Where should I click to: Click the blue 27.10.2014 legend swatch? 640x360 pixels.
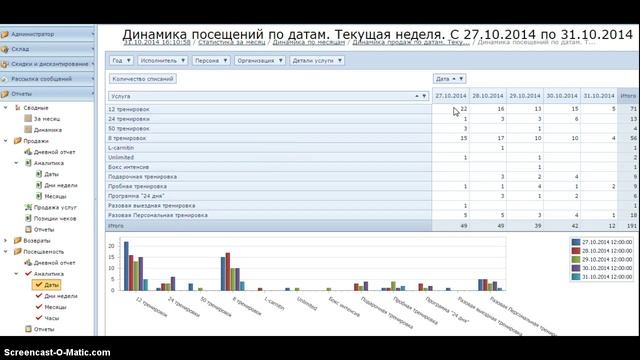[x=576, y=242]
